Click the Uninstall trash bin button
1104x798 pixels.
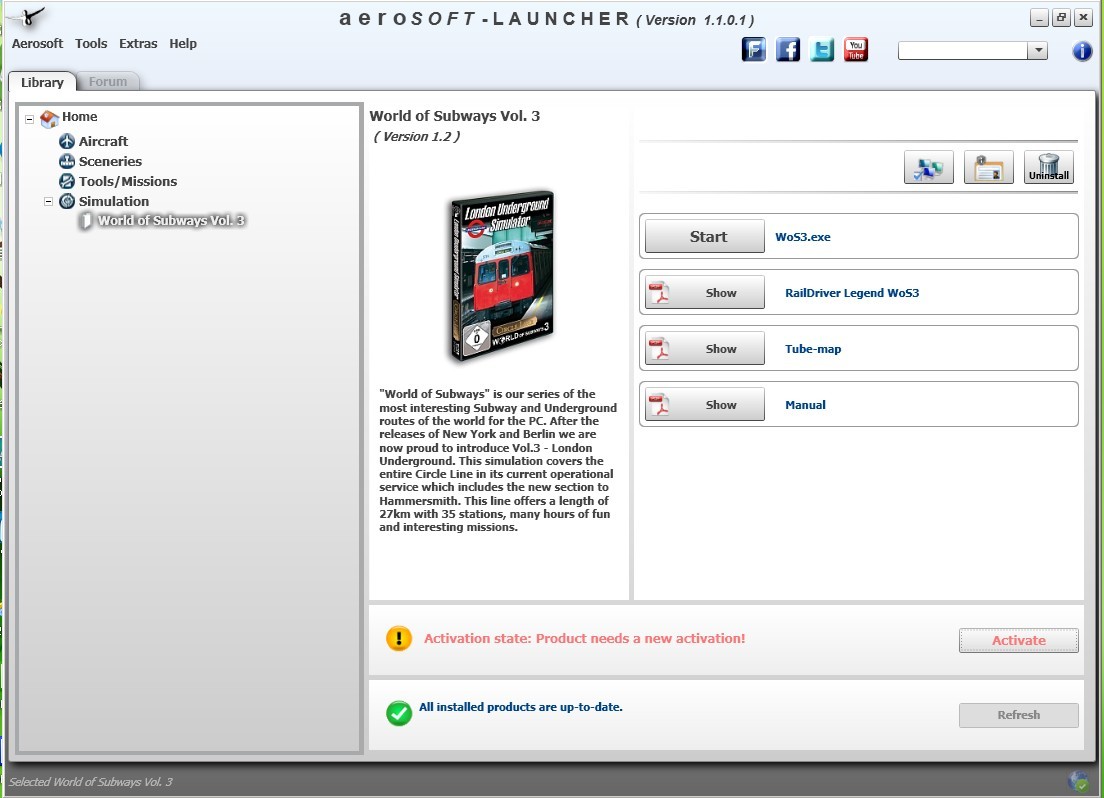pos(1048,168)
